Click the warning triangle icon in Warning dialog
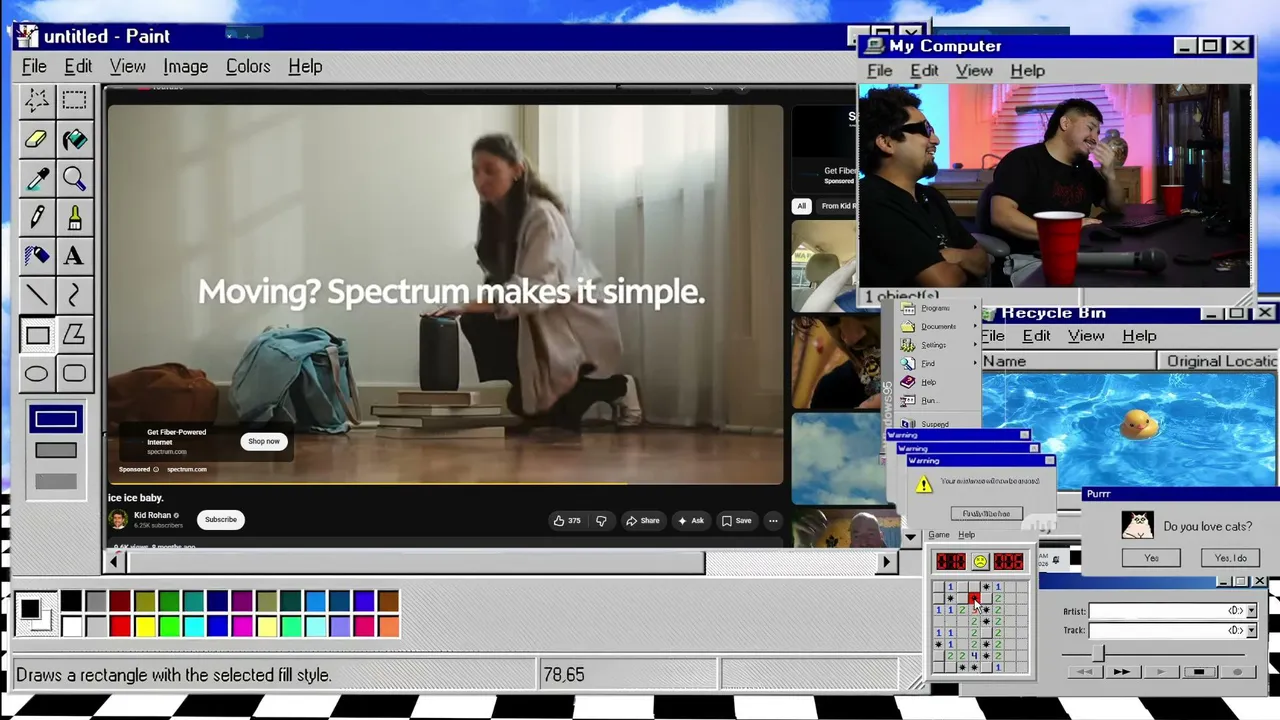This screenshot has width=1280, height=720. (x=924, y=485)
